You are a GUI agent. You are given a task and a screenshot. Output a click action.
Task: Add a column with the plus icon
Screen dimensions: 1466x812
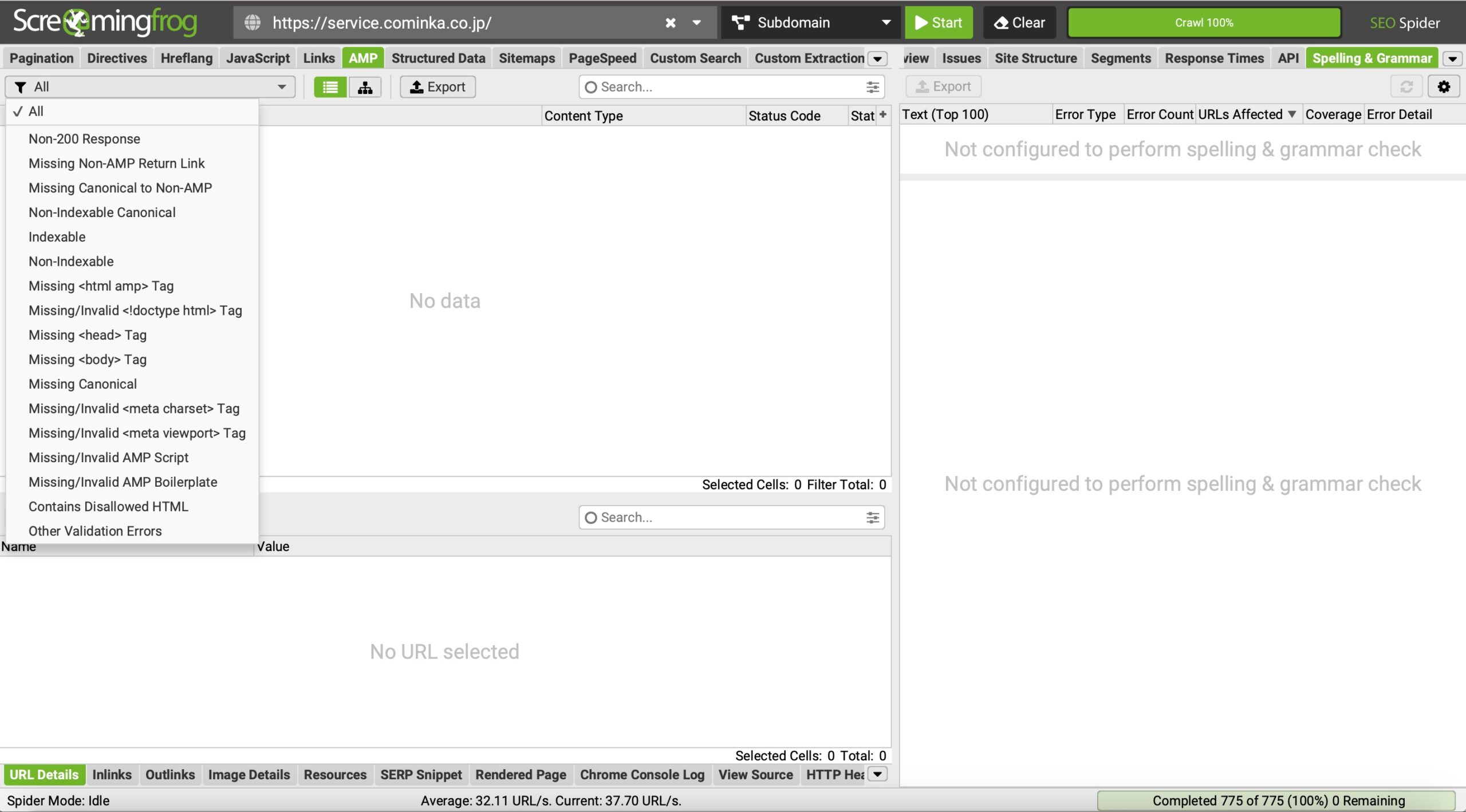[883, 115]
